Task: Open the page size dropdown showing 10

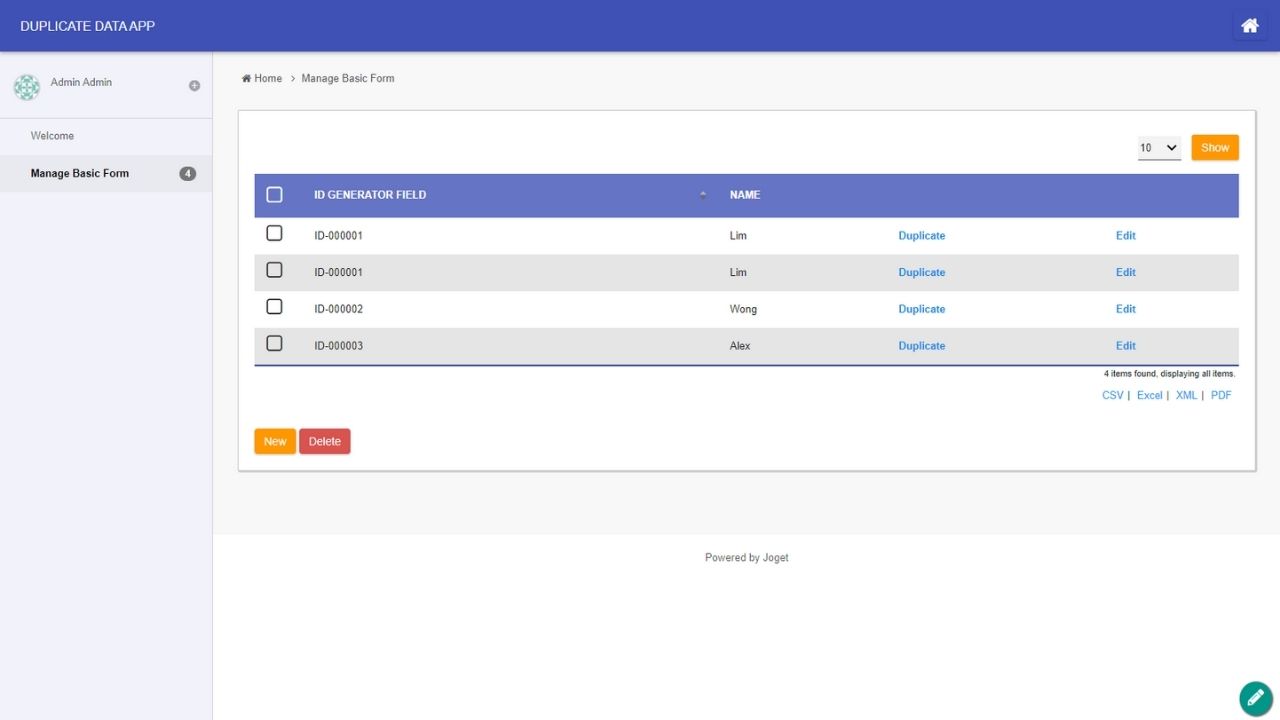Action: tap(1159, 148)
